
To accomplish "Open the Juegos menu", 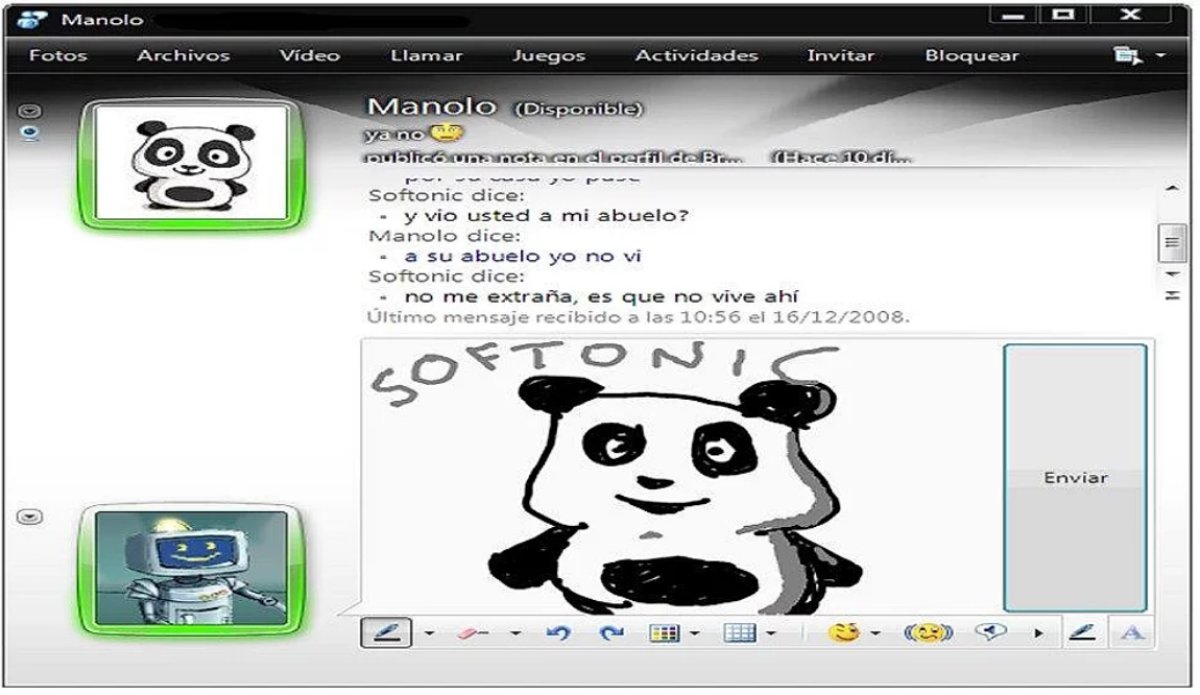I will click(549, 56).
